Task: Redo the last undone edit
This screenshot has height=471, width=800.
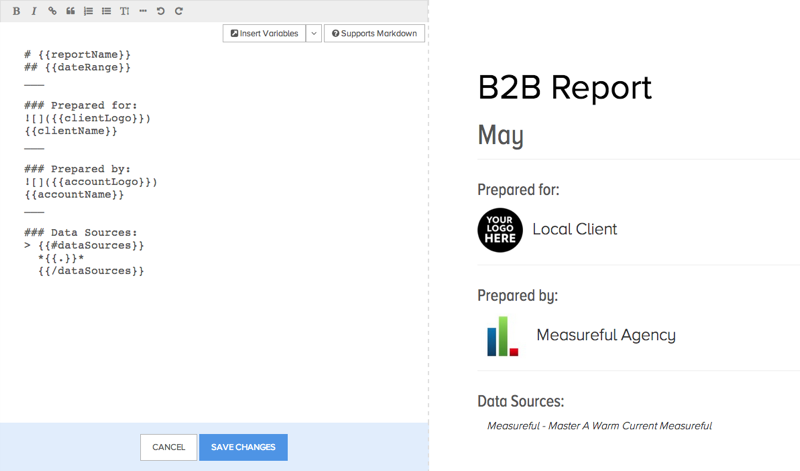Action: [x=179, y=11]
